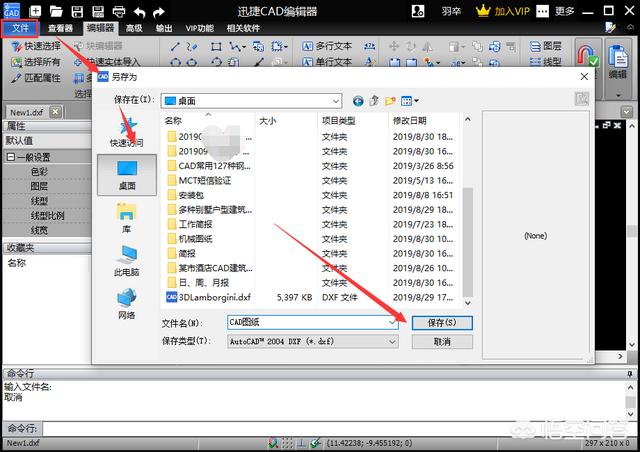The width and height of the screenshot is (640, 452).
Task: Click the New file icon in title bar
Action: coord(35,11)
